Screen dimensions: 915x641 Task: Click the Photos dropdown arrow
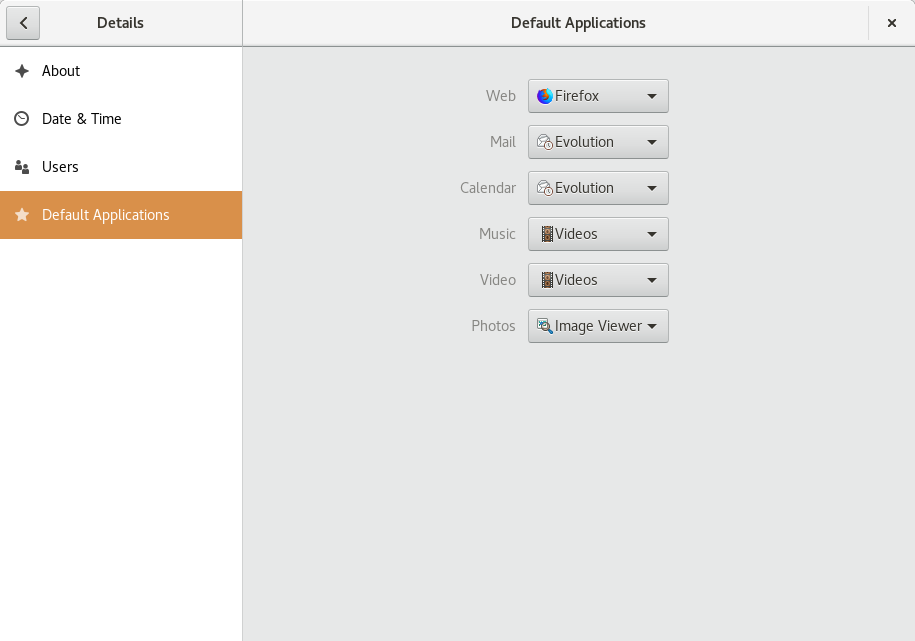[x=652, y=326]
